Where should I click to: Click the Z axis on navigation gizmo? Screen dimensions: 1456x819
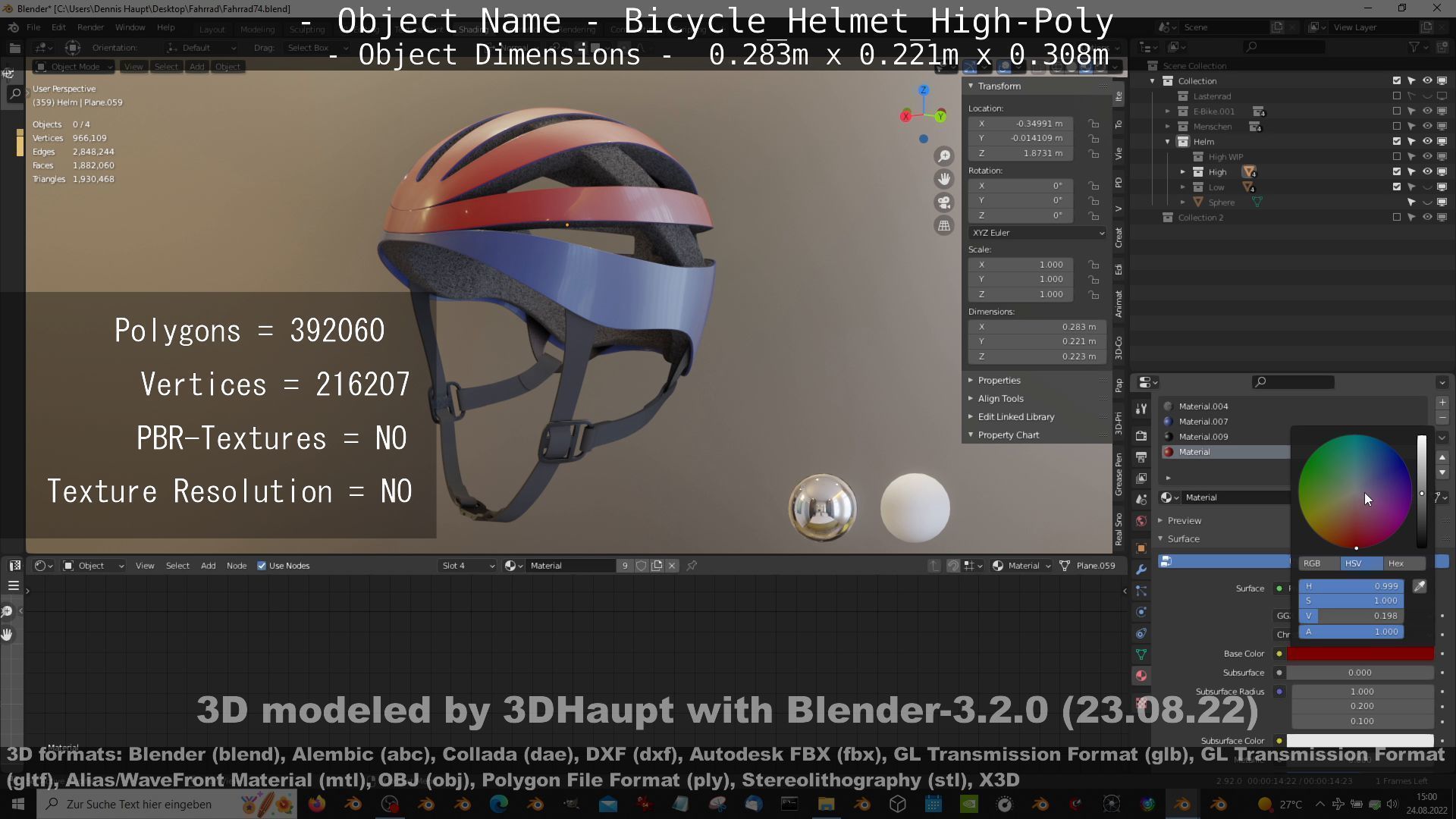pos(924,90)
